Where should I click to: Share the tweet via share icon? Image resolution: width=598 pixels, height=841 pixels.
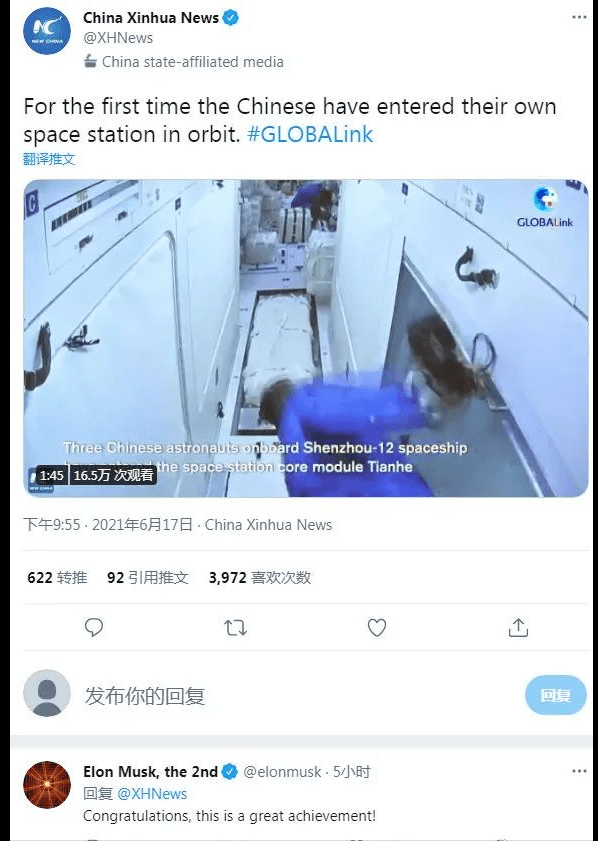518,627
